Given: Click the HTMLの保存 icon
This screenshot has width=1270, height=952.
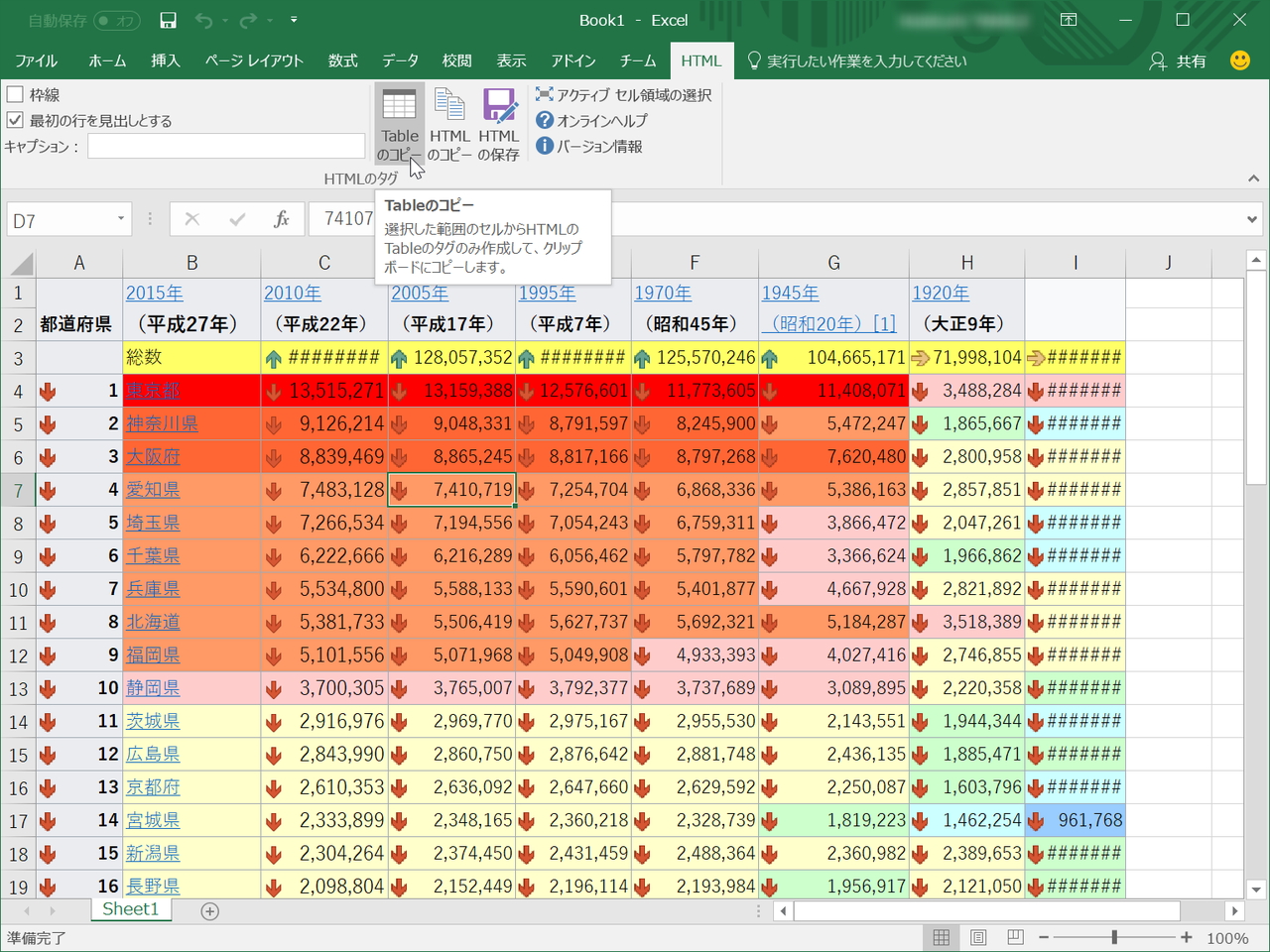Looking at the screenshot, I should 499,119.
